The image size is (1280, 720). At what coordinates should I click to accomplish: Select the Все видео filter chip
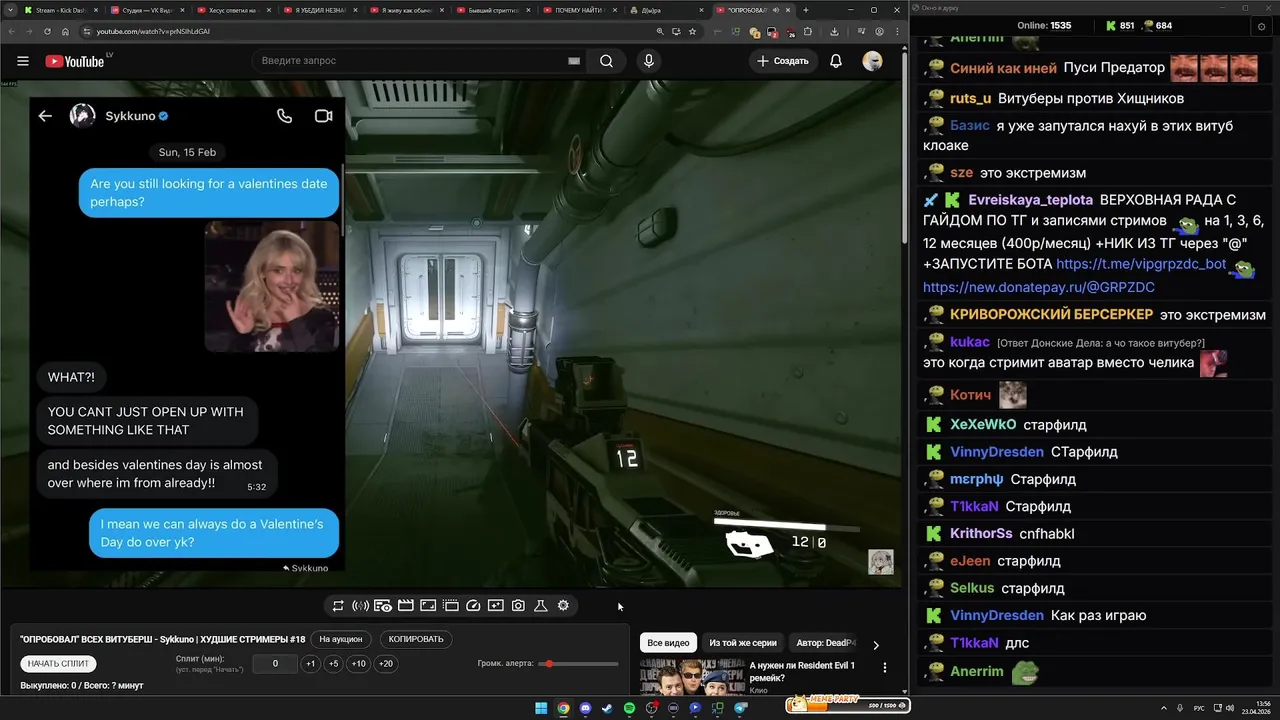click(668, 643)
